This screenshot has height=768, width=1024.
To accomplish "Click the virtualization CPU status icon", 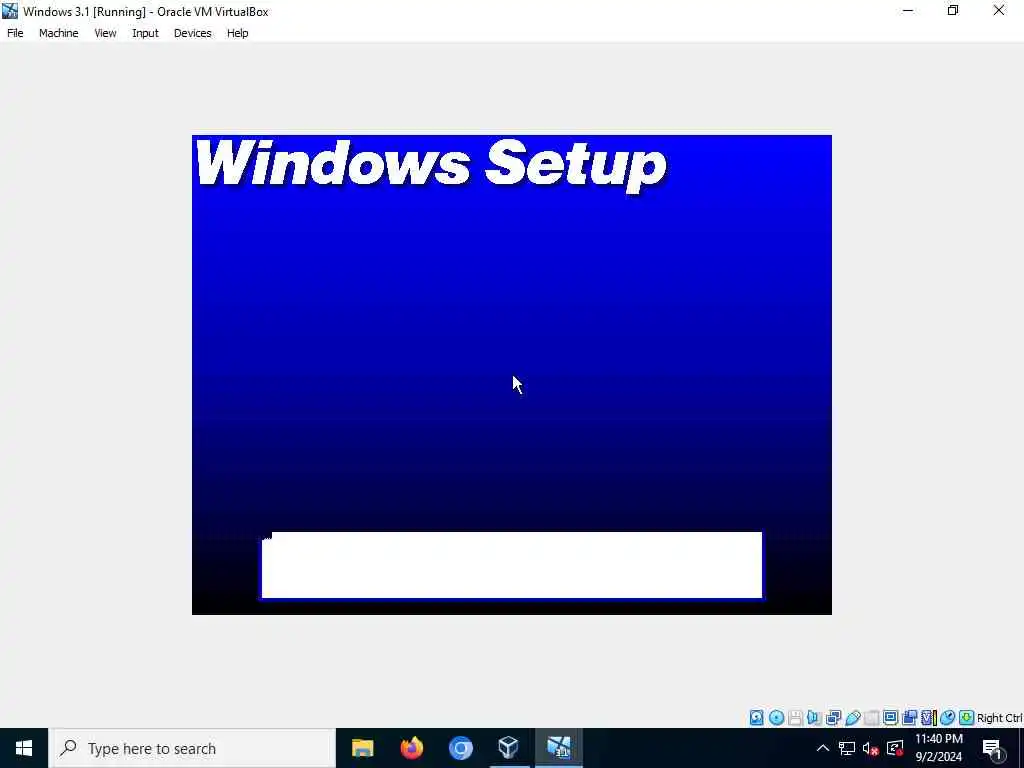I will coord(929,718).
